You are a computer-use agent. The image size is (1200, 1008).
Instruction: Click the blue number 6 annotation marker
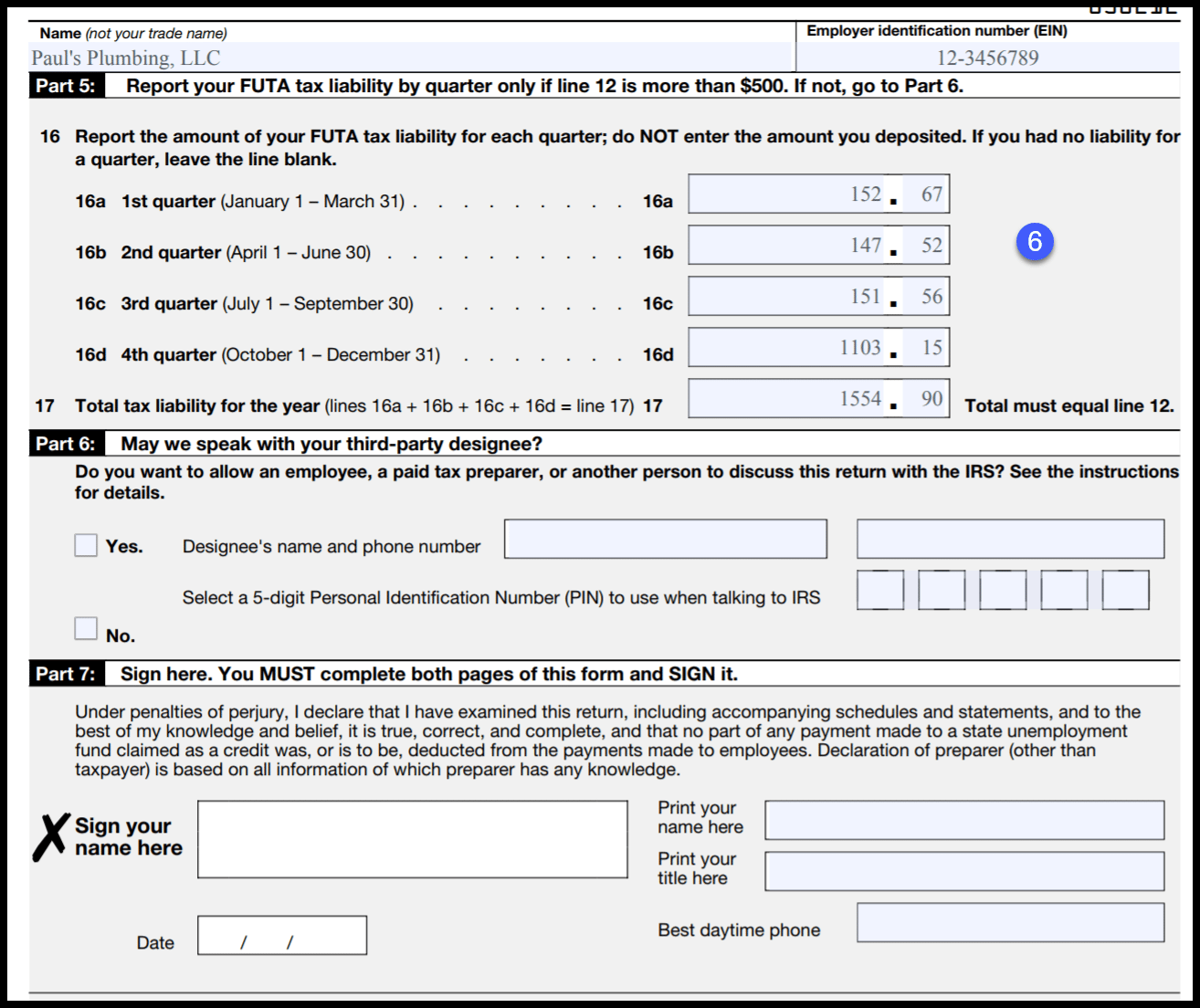[1034, 242]
